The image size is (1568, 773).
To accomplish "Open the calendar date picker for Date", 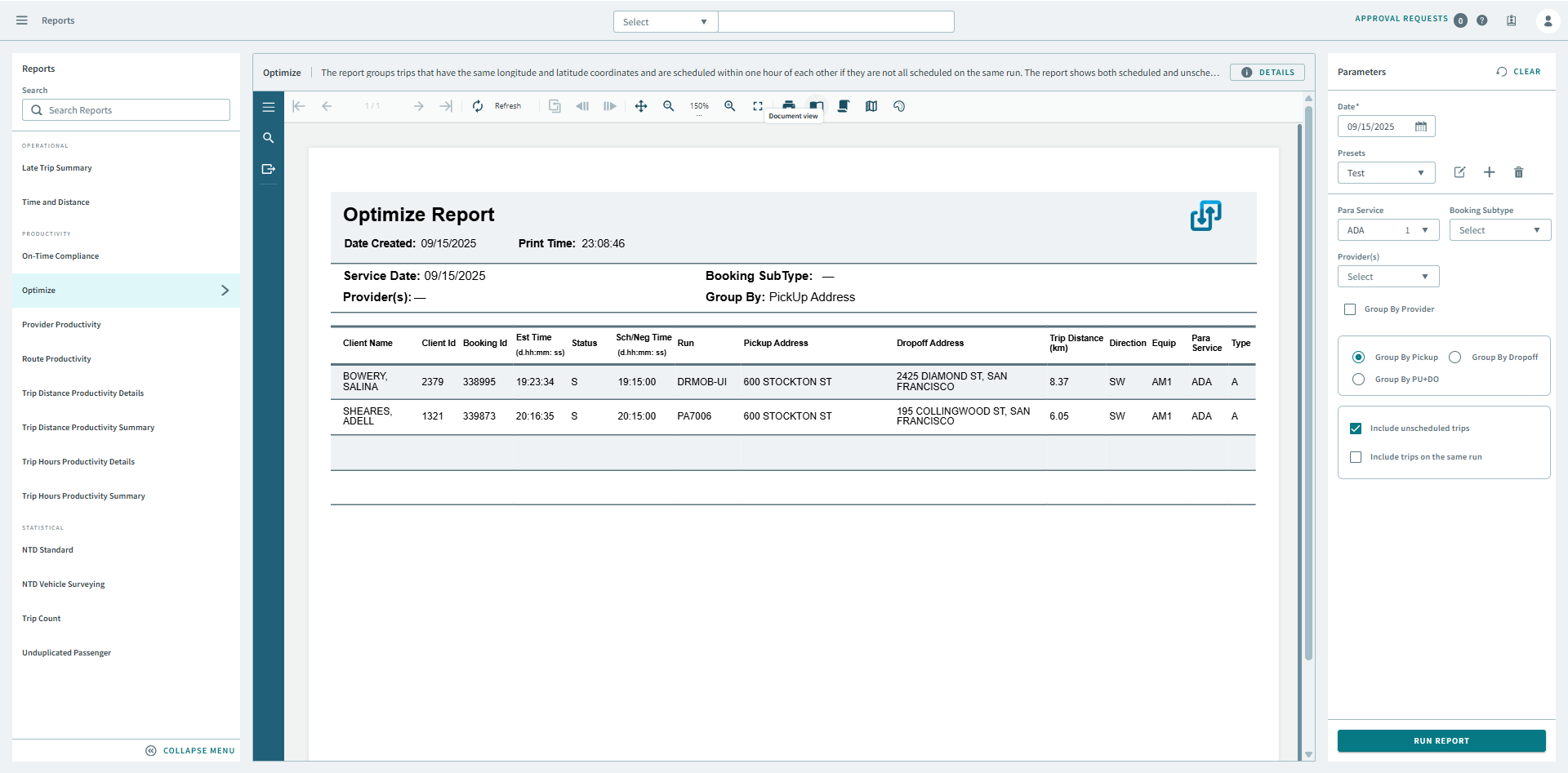I will (x=1421, y=126).
